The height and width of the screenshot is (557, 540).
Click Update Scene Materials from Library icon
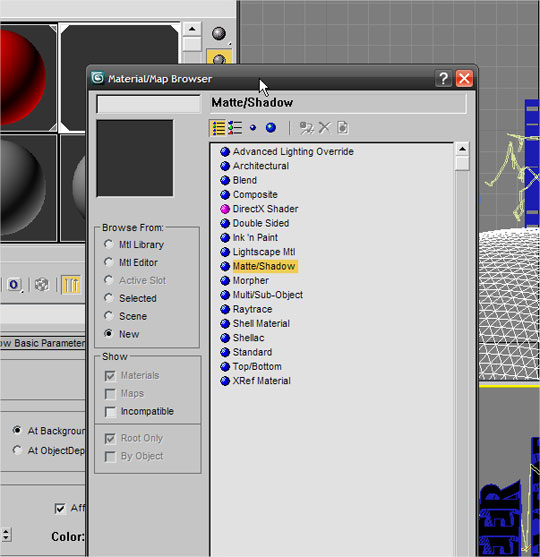pyautogui.click(x=307, y=128)
